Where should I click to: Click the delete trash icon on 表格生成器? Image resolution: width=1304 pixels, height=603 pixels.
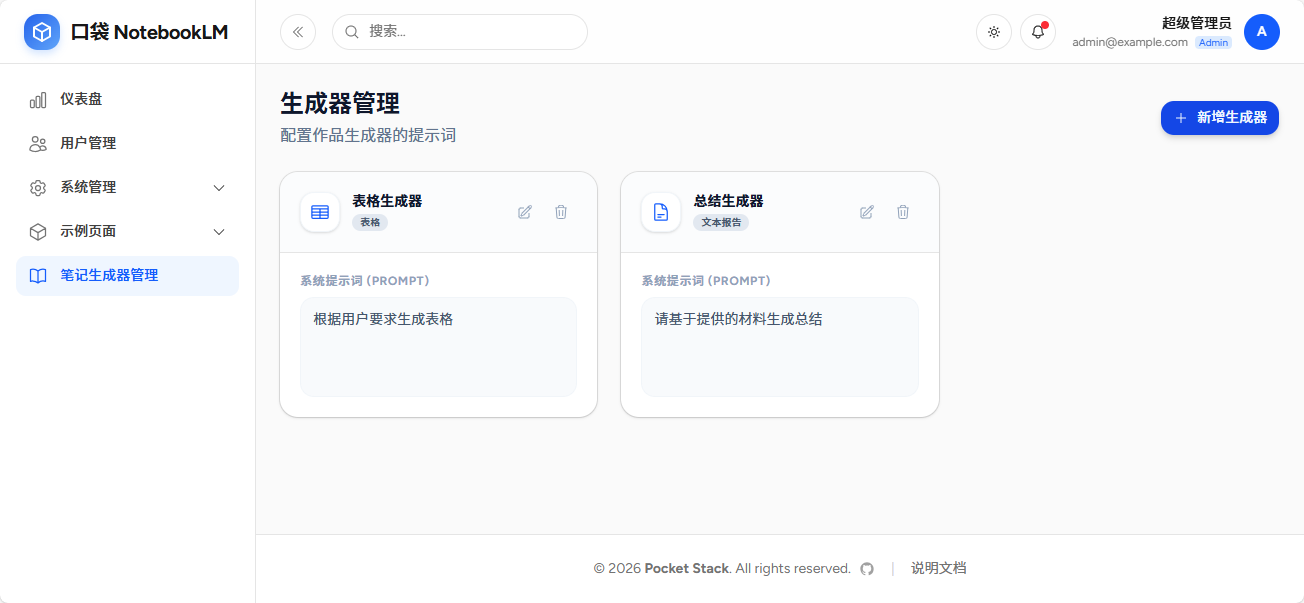[561, 212]
